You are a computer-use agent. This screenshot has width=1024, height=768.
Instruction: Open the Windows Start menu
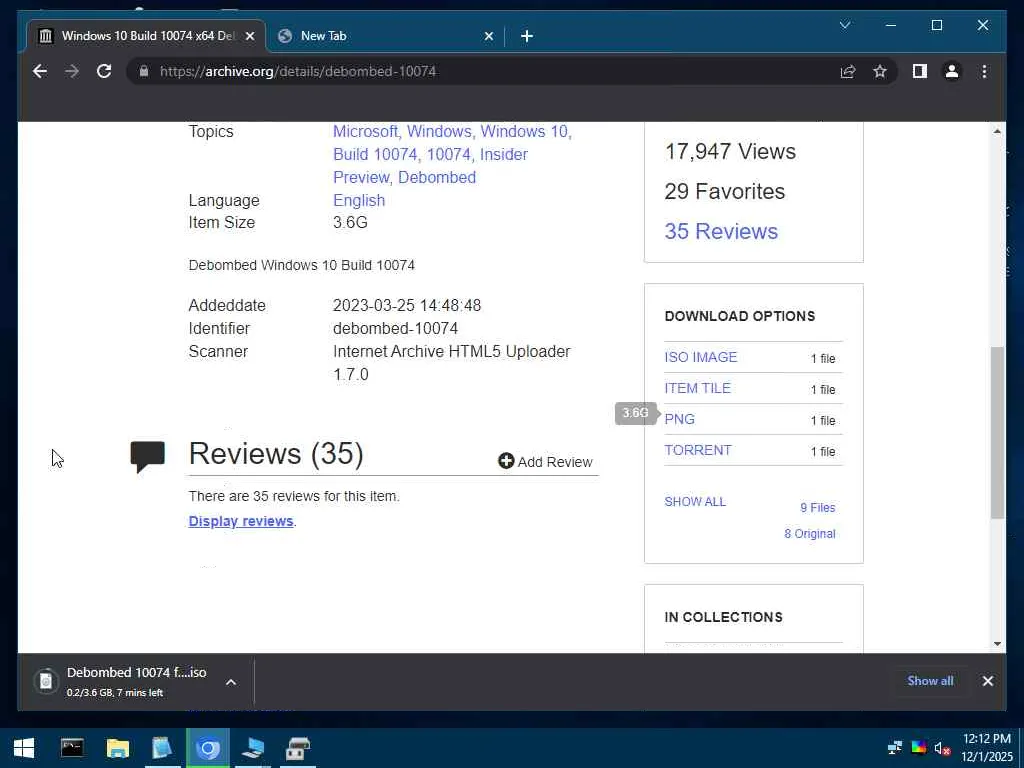24,748
